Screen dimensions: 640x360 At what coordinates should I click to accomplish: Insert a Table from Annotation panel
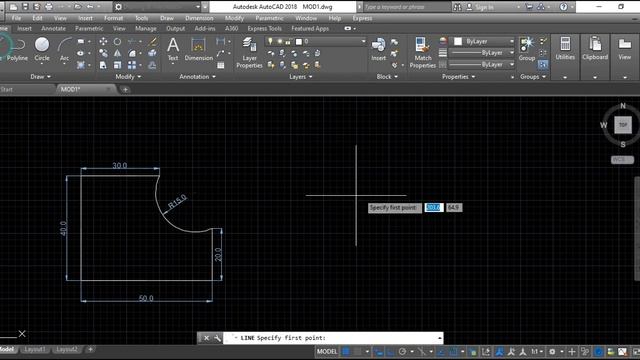point(221,65)
